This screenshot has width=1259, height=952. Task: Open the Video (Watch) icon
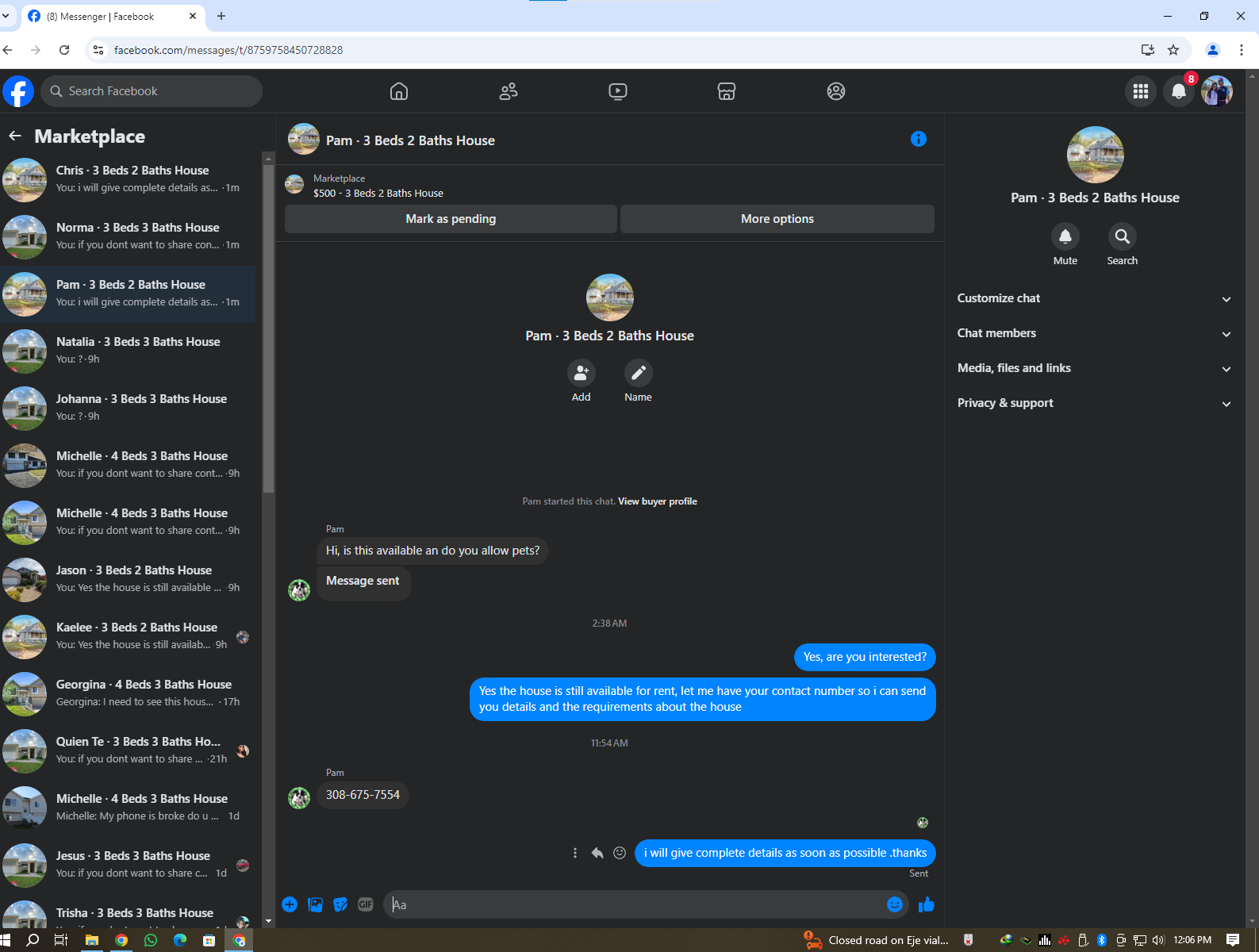pos(618,91)
